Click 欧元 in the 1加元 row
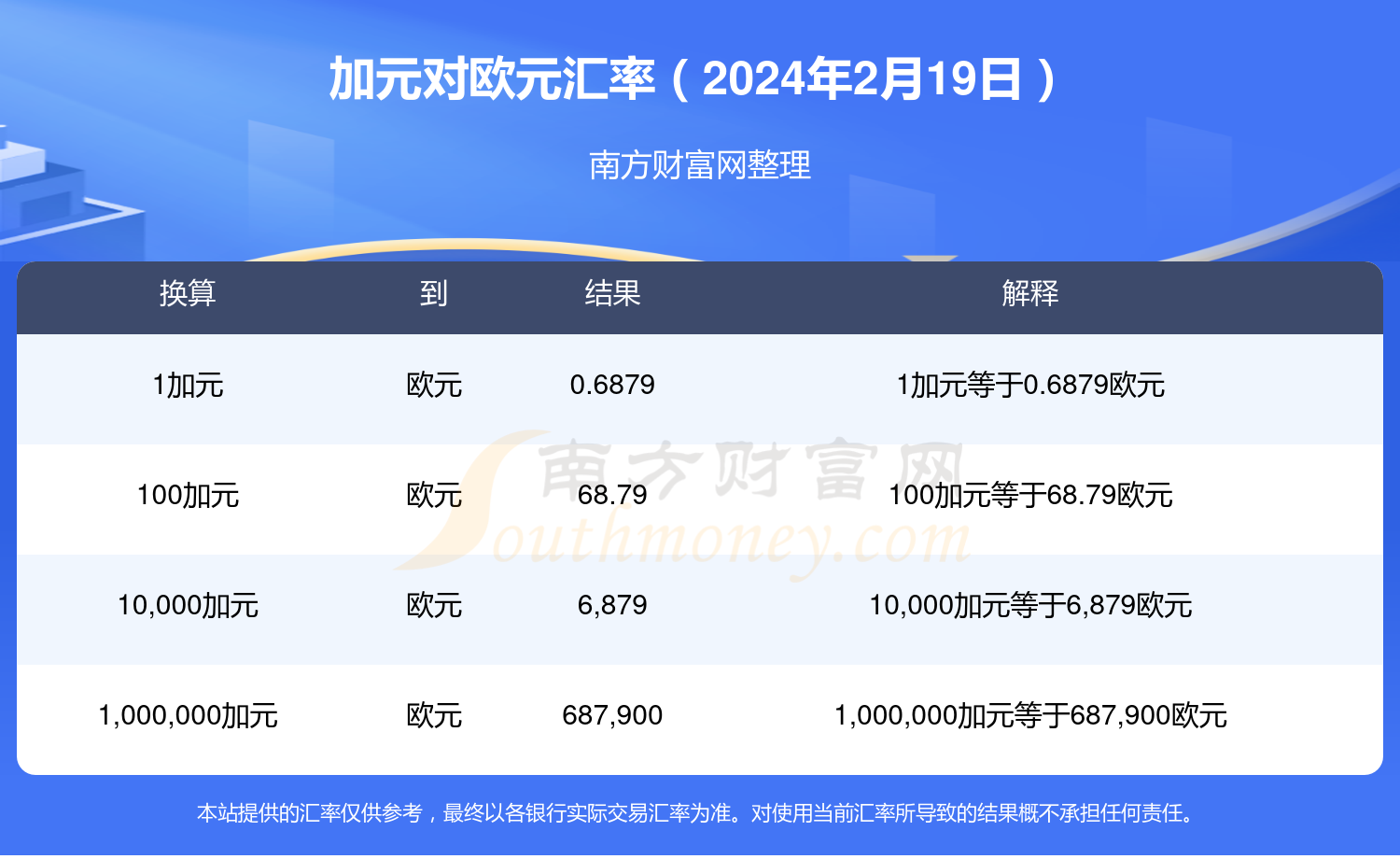The height and width of the screenshot is (859, 1400). (434, 385)
